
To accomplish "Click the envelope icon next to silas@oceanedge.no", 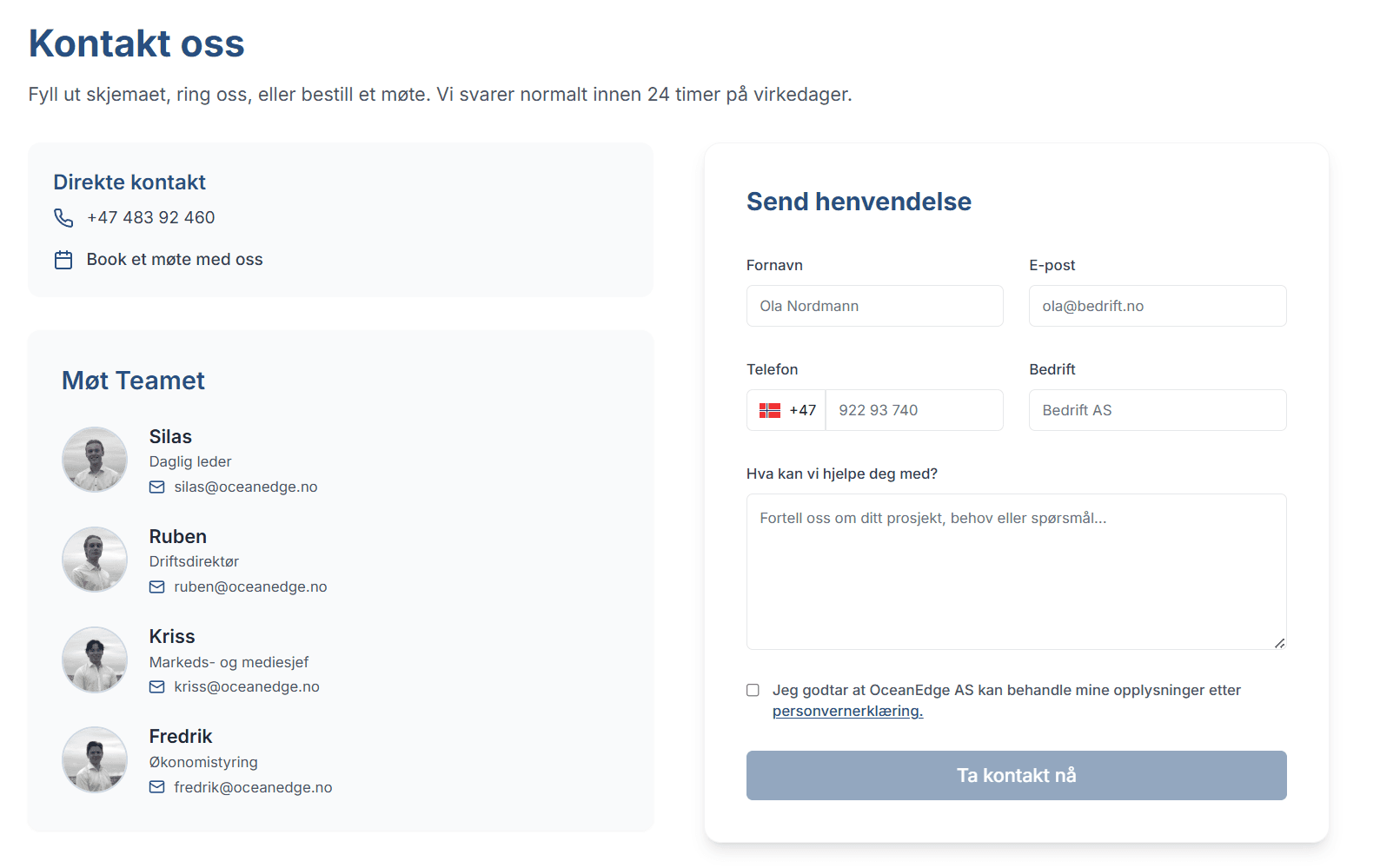I will click(157, 487).
